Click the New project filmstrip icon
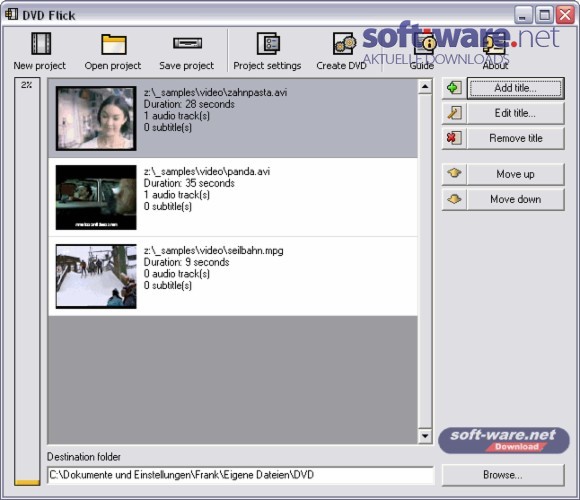580x500 pixels. click(41, 43)
